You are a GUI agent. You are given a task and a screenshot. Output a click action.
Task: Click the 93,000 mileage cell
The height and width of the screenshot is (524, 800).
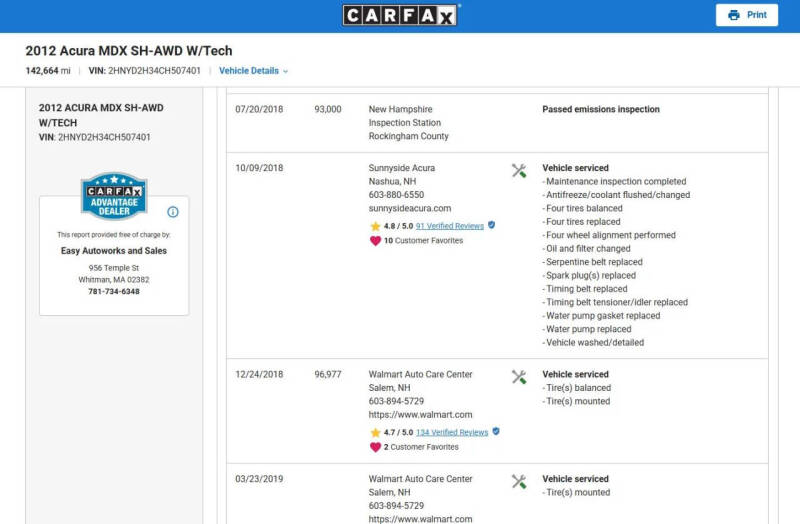(x=328, y=109)
